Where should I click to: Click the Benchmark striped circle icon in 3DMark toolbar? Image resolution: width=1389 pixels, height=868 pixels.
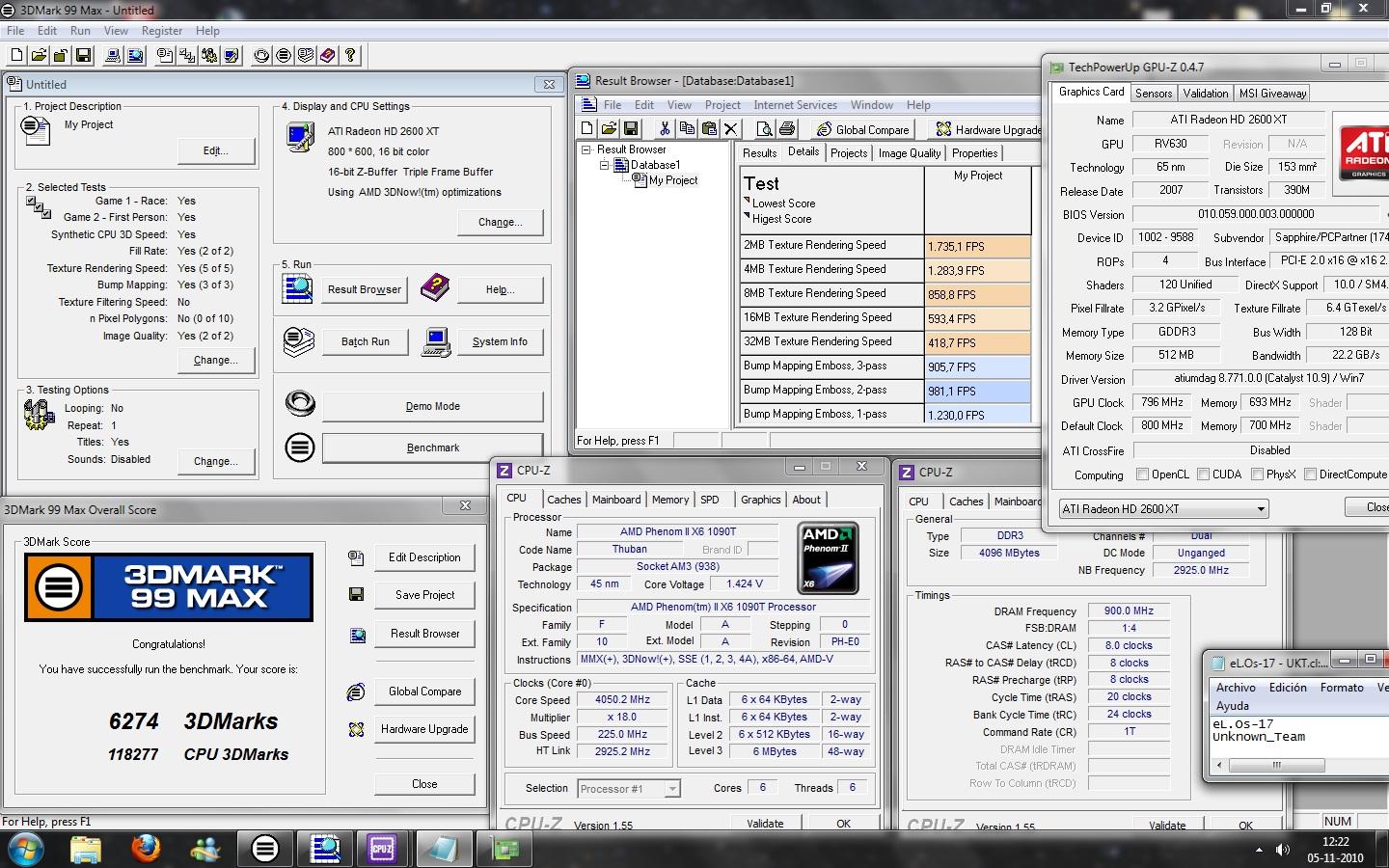(x=284, y=55)
